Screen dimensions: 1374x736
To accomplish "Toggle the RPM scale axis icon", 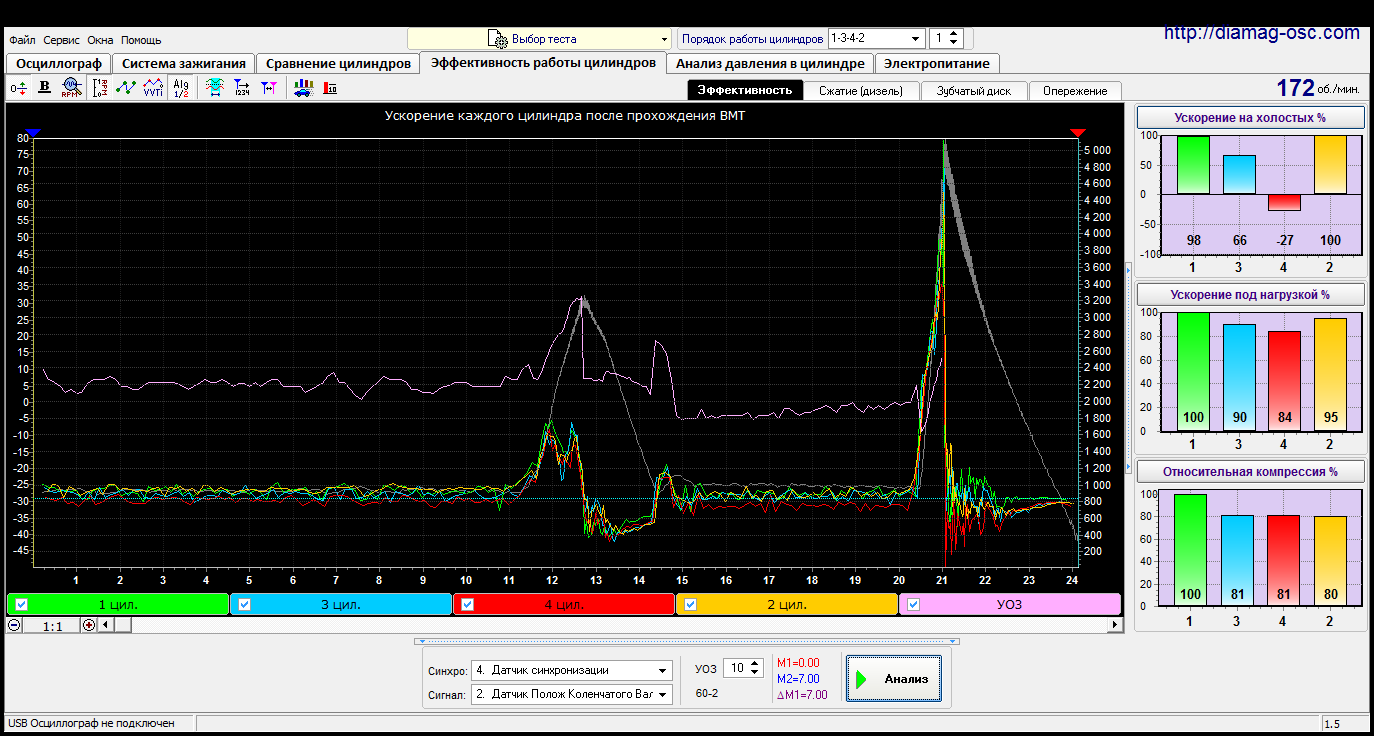I will coord(100,88).
